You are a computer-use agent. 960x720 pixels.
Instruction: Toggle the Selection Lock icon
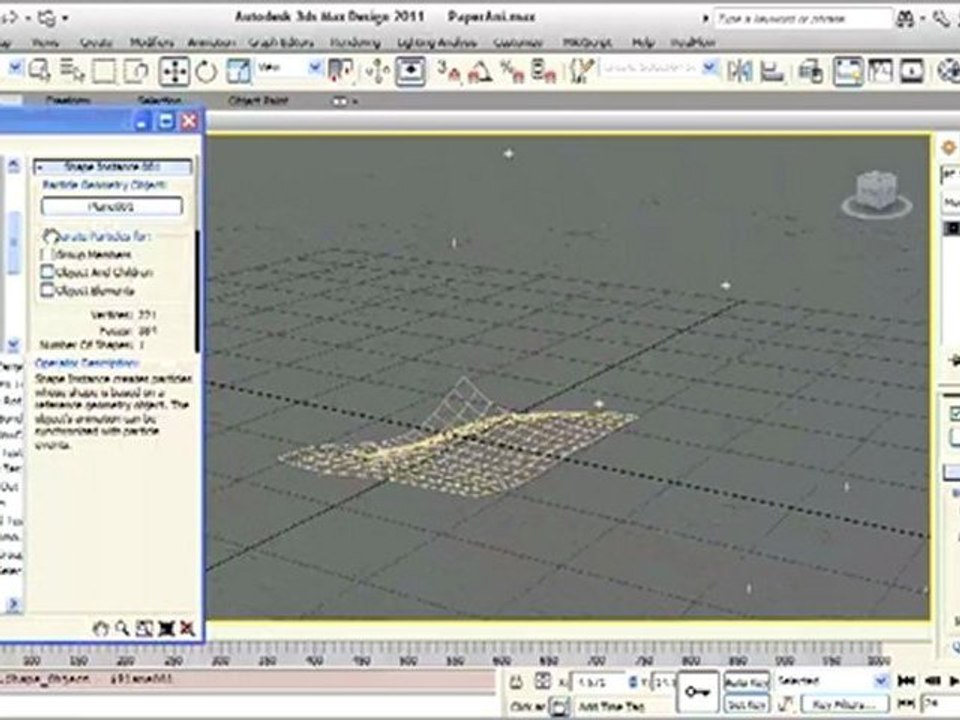(x=517, y=681)
